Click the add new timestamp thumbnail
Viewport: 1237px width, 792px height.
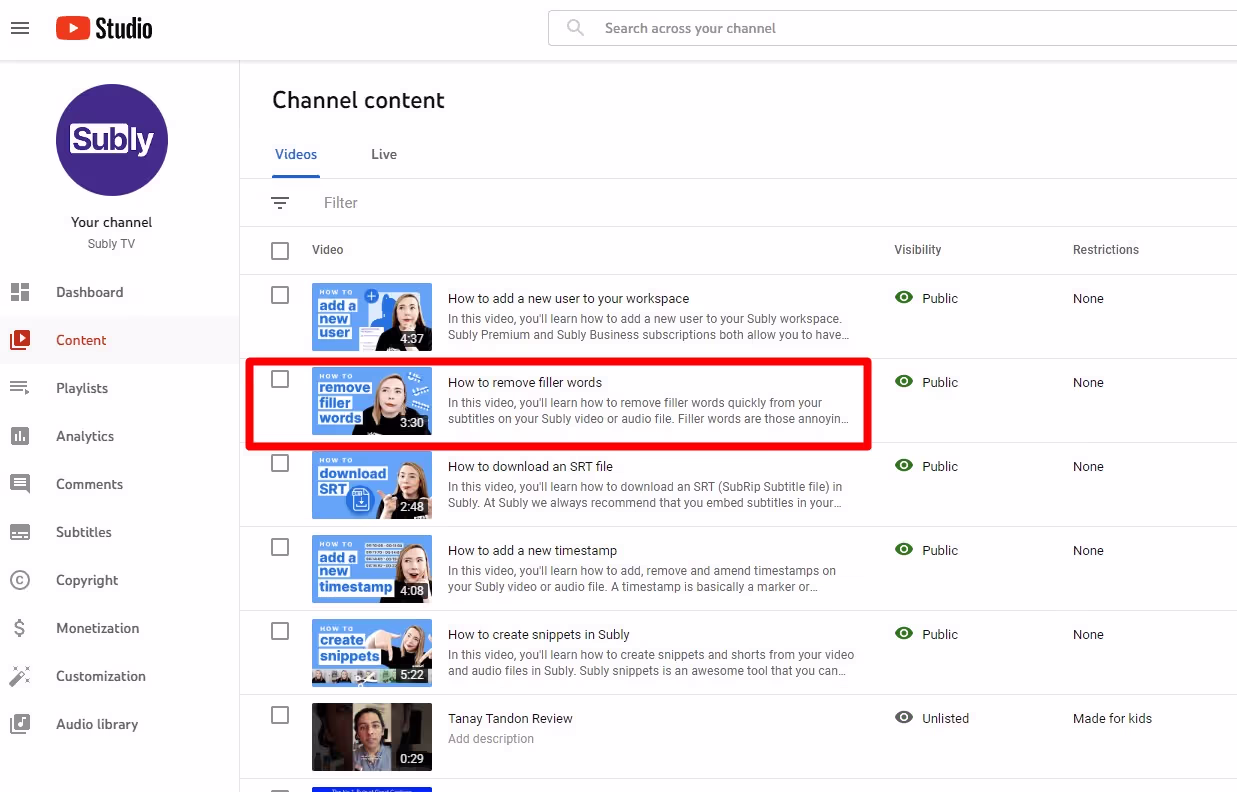point(372,569)
